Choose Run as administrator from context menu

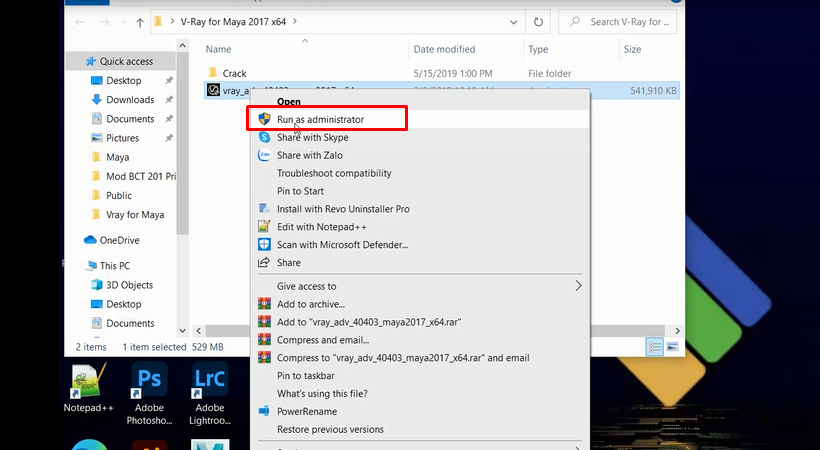(x=320, y=119)
